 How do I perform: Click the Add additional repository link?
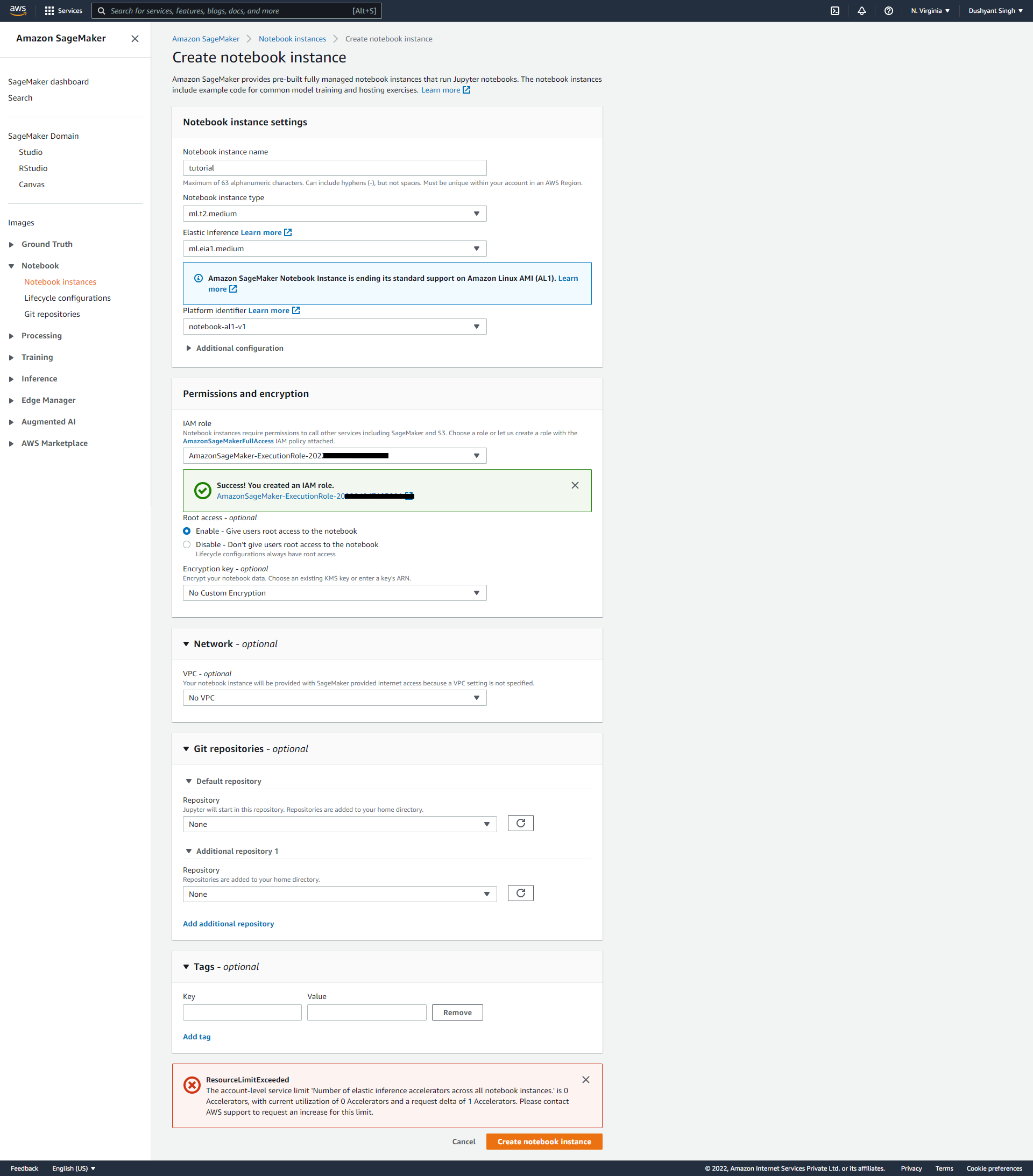(229, 924)
